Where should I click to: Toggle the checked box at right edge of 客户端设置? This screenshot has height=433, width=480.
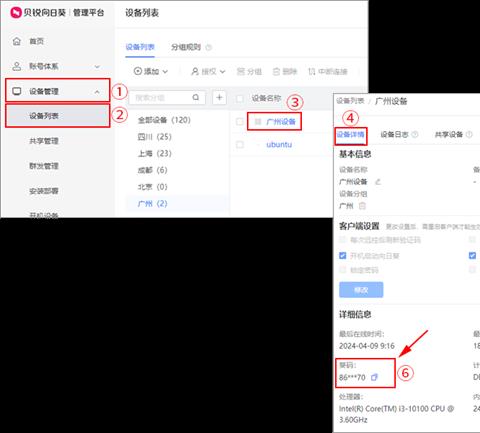coord(472,256)
